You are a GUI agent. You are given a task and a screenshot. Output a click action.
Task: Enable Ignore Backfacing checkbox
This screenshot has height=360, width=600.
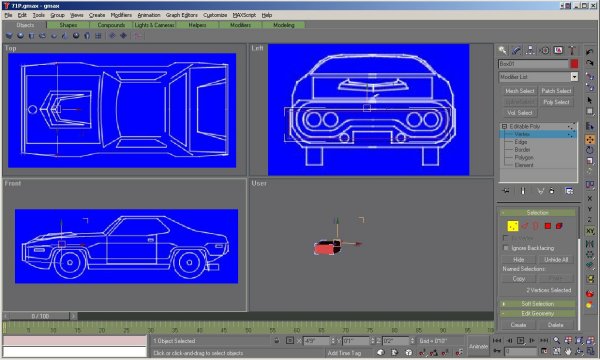tap(506, 248)
